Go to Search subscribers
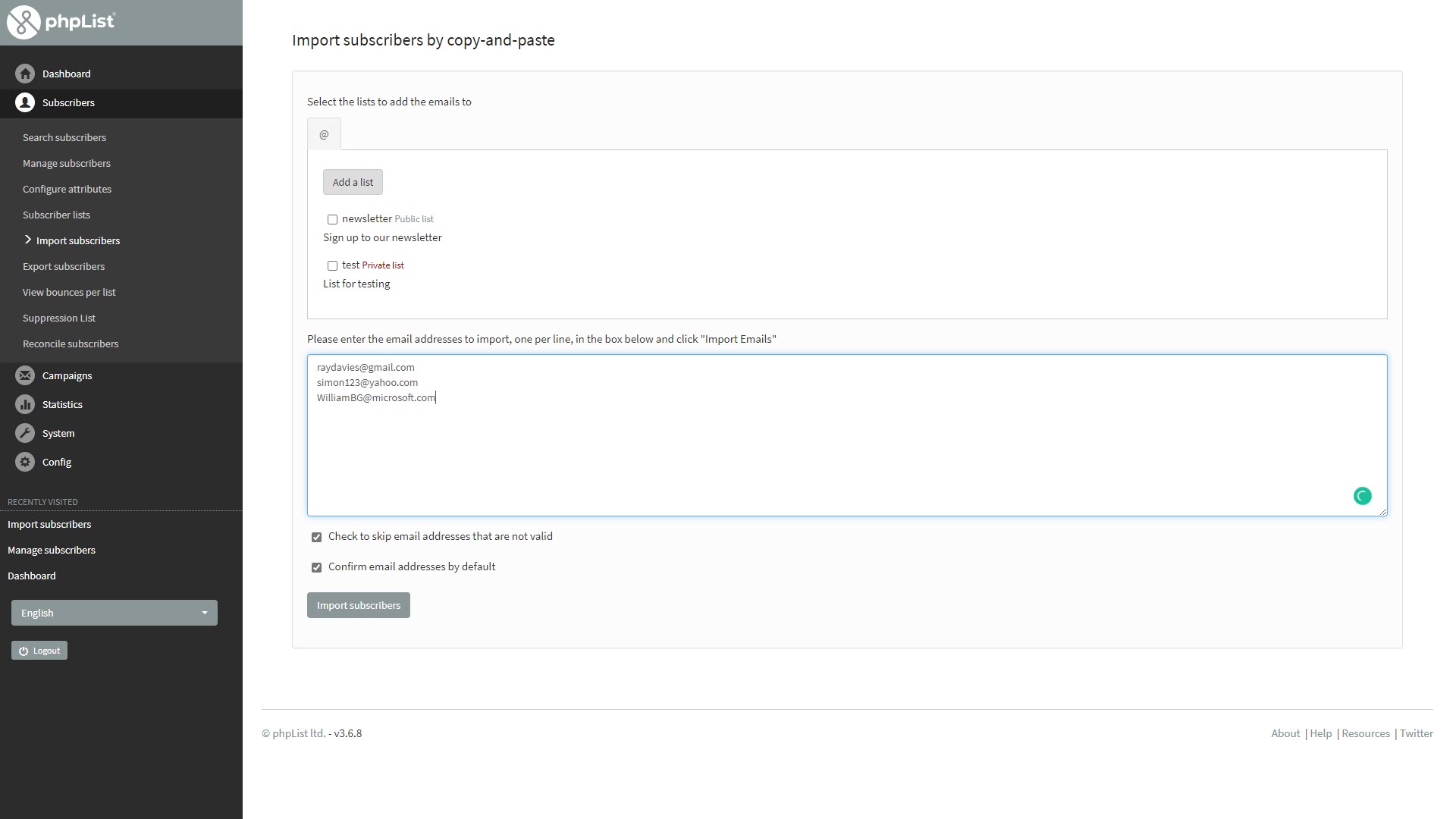 64,137
